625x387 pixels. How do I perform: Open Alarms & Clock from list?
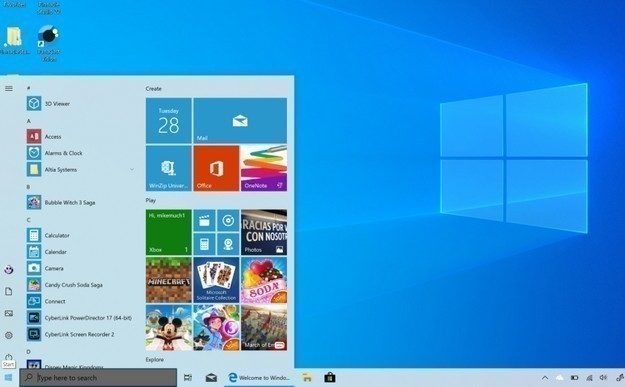click(x=80, y=153)
